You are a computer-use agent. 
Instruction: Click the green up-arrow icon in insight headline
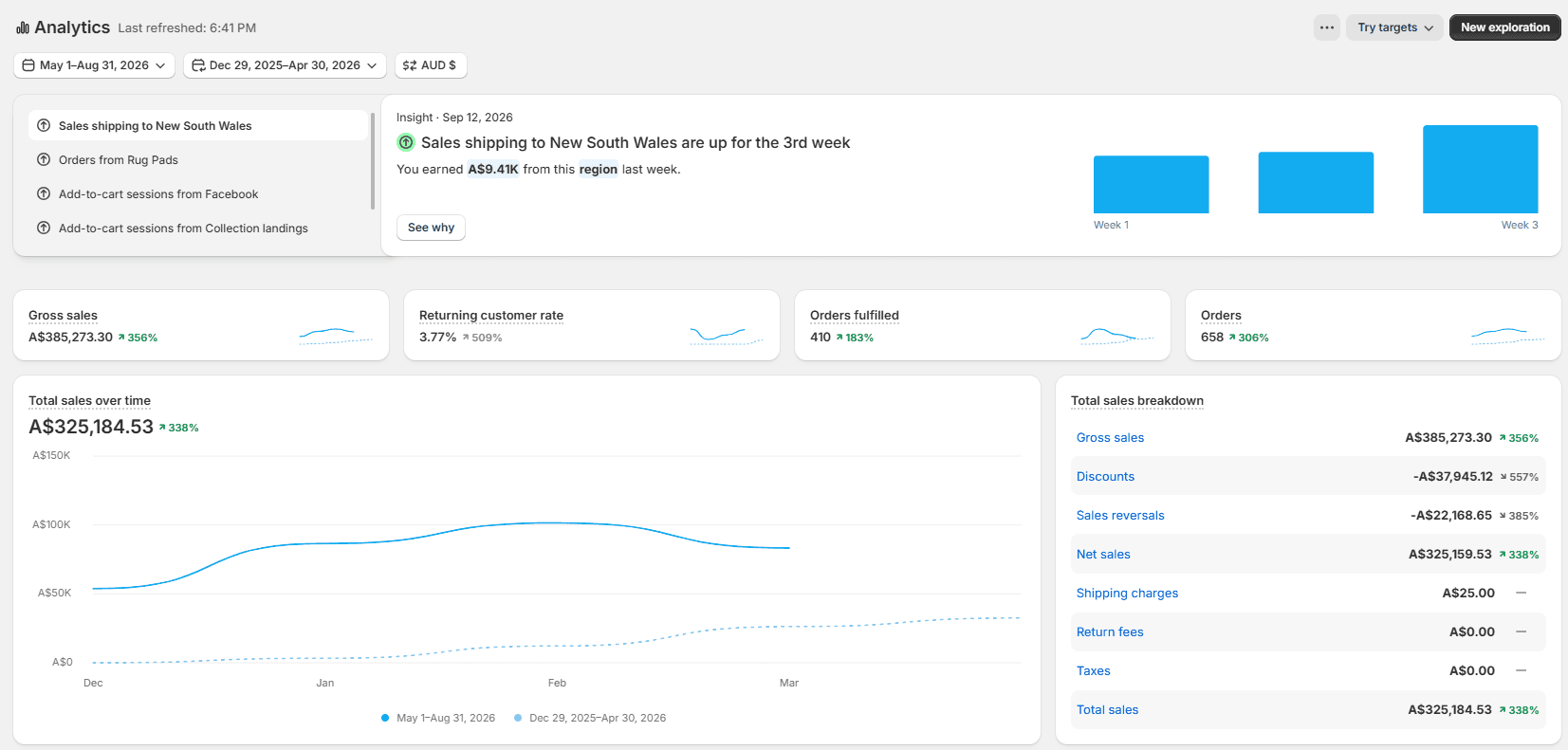click(x=406, y=142)
